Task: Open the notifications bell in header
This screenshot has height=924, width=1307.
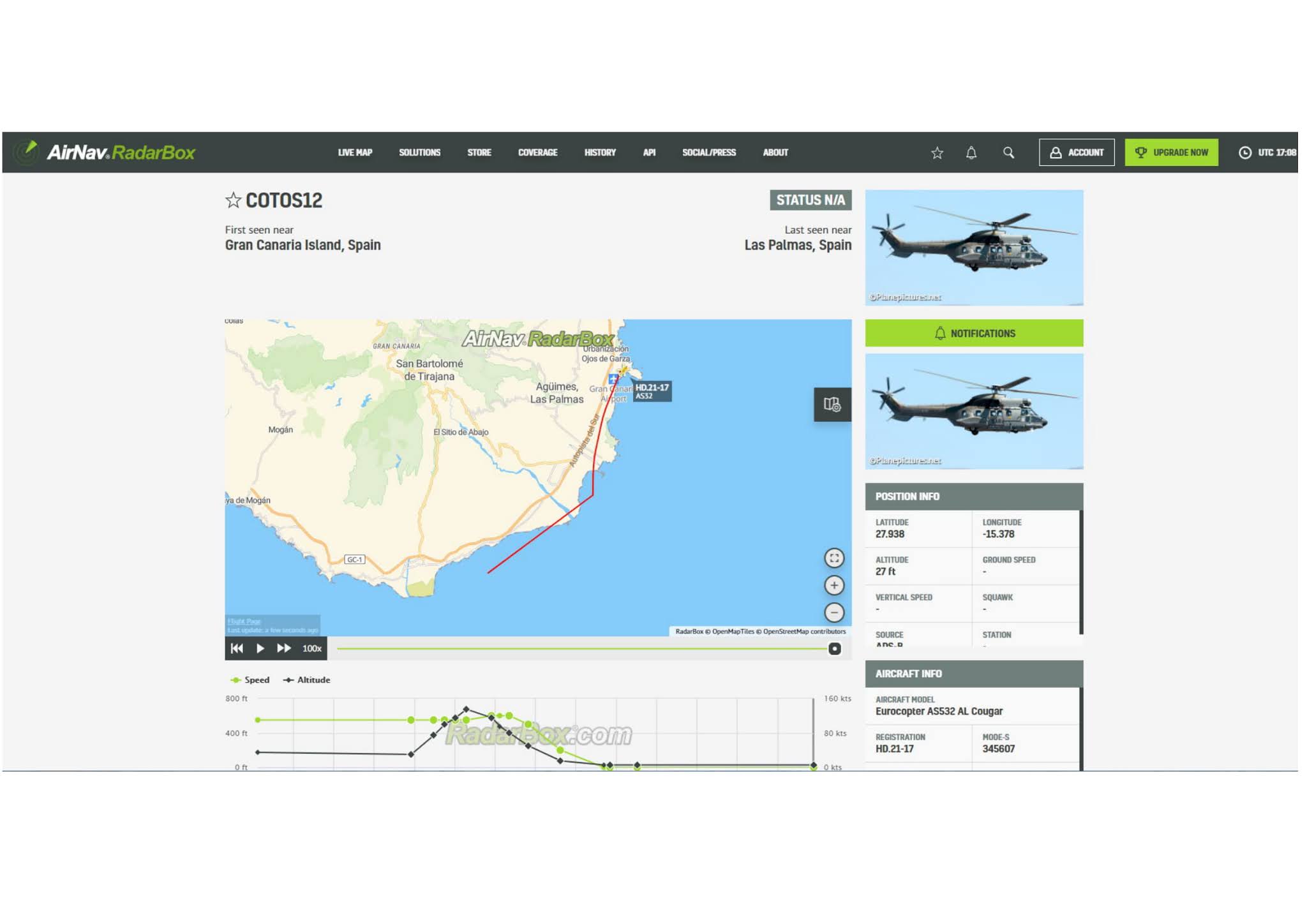Action: (971, 153)
